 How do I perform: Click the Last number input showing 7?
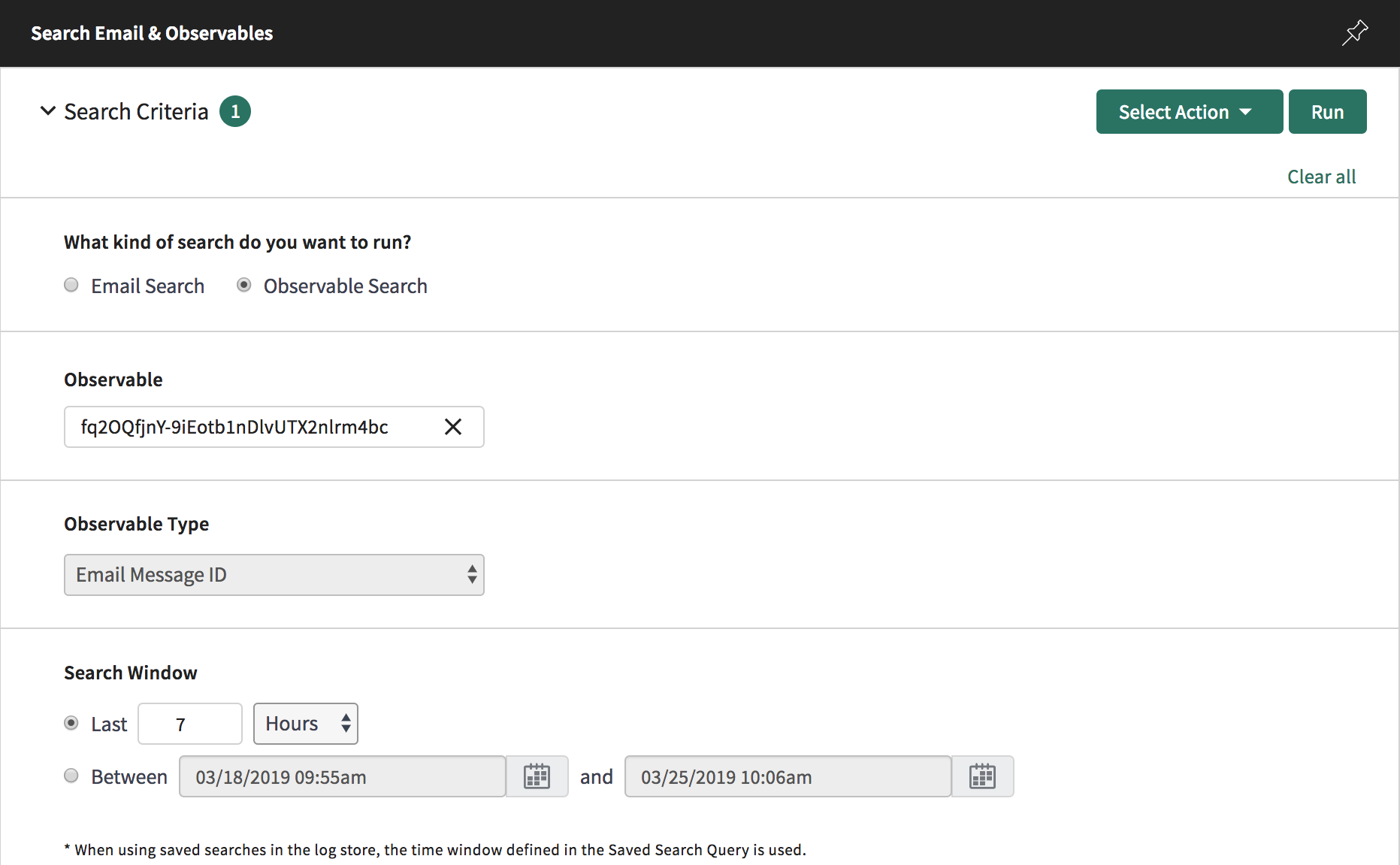pyautogui.click(x=190, y=724)
